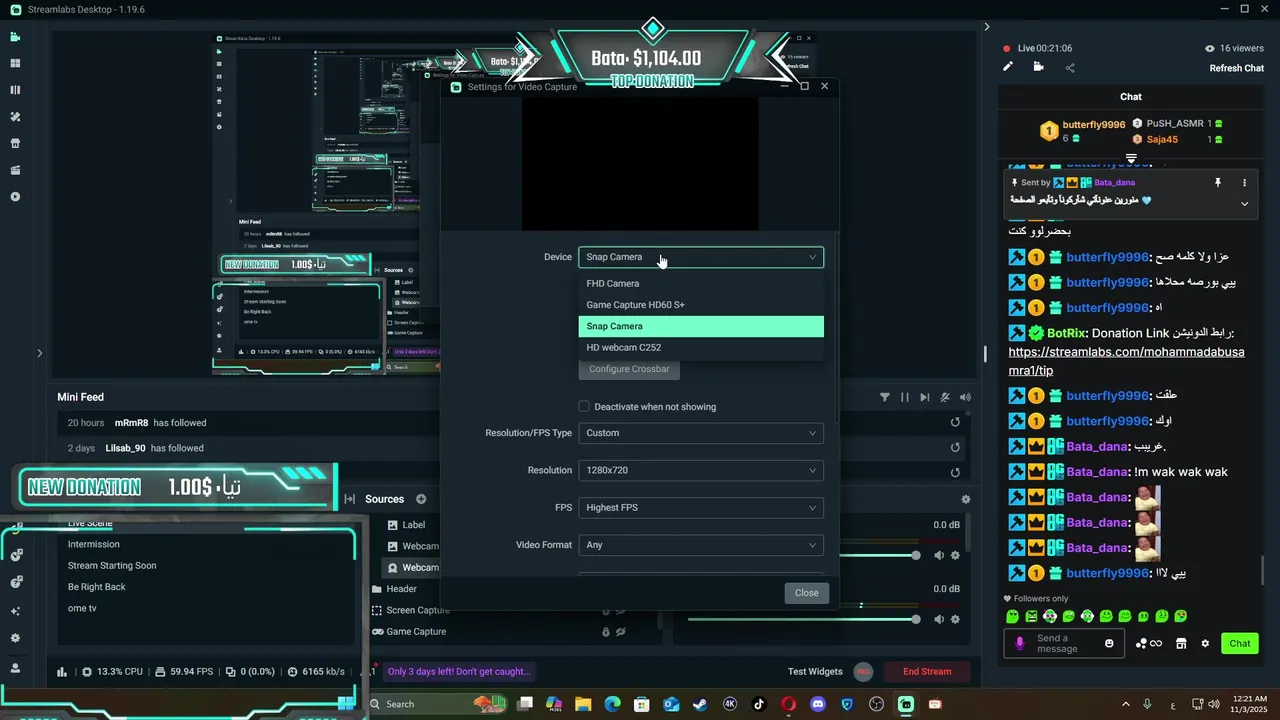
Task: Mute the first mixer audio channel
Action: 939,555
